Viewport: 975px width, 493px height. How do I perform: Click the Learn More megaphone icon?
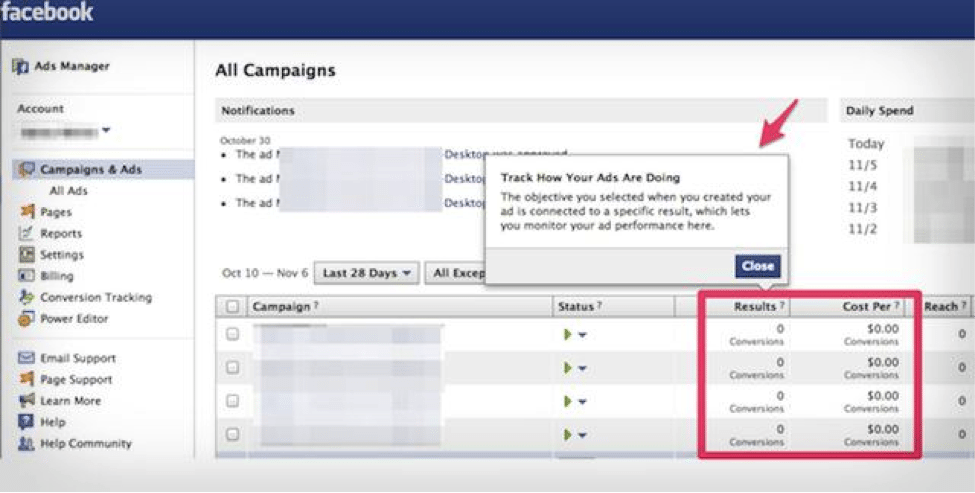pos(27,400)
